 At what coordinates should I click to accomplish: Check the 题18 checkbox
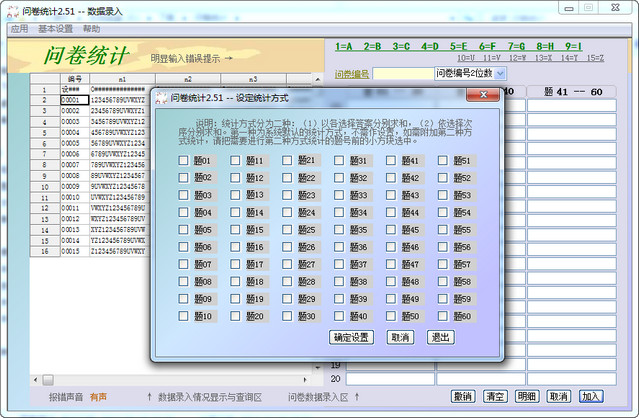pos(235,281)
